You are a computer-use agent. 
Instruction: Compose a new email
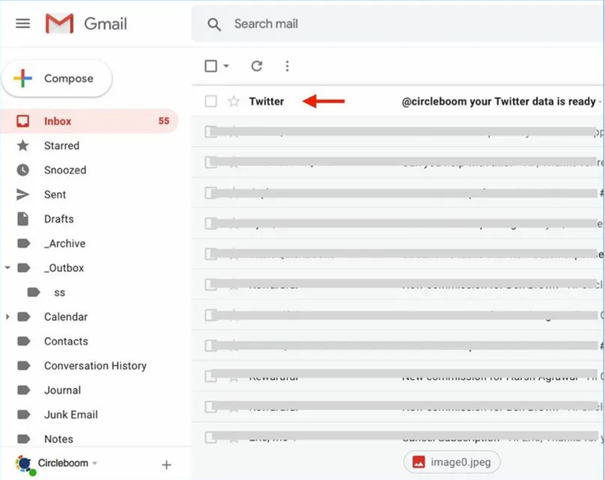click(x=57, y=78)
